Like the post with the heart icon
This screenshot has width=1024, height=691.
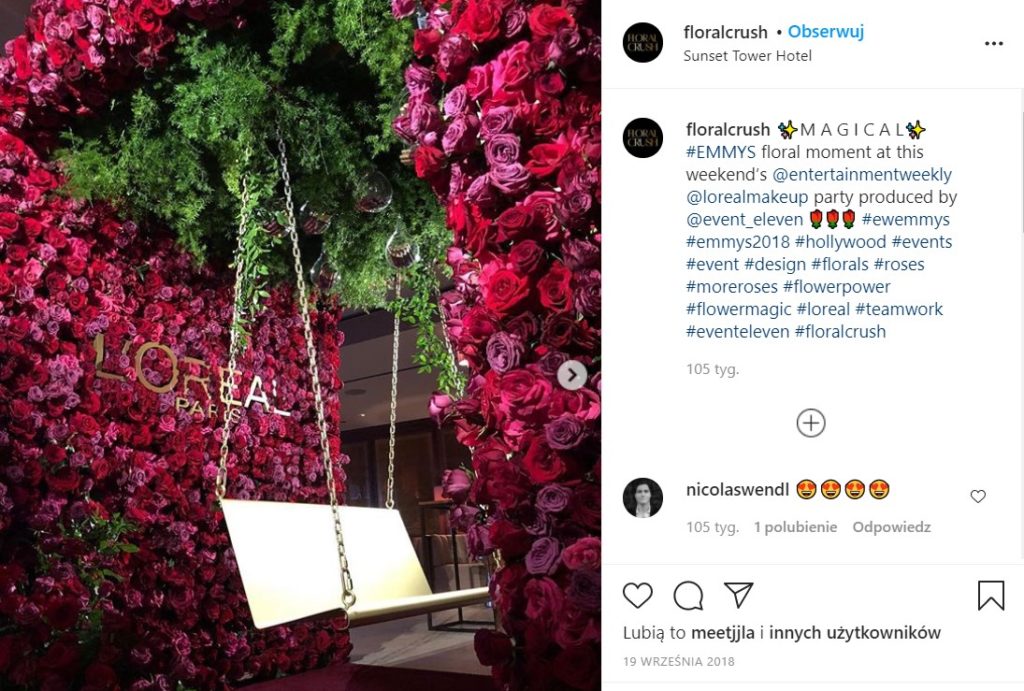pyautogui.click(x=637, y=596)
